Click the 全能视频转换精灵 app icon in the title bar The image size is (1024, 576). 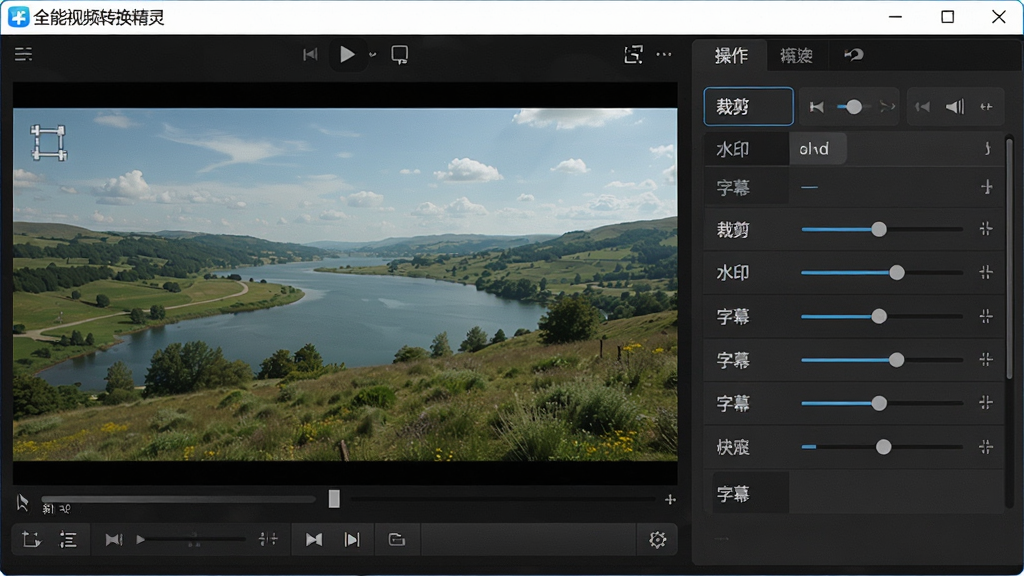click(18, 17)
